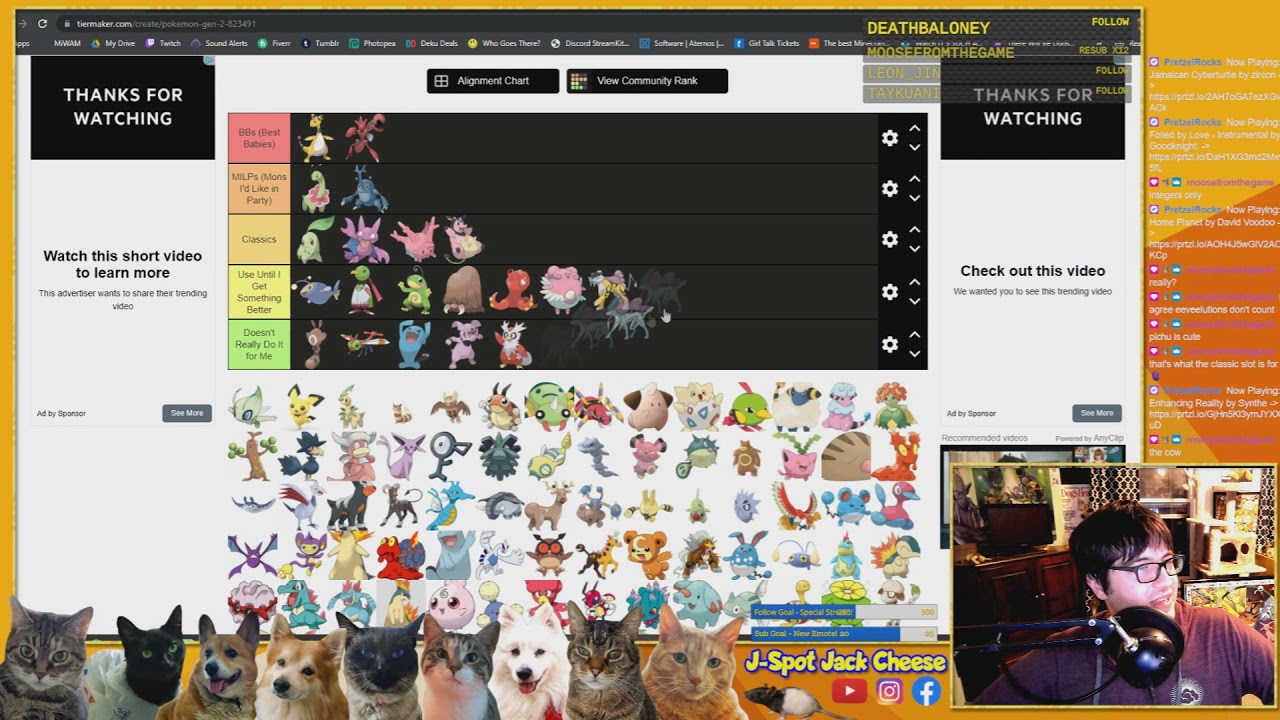Pick Cyndaquil from the unranked pool
This screenshot has width=1280, height=720.
895,557
